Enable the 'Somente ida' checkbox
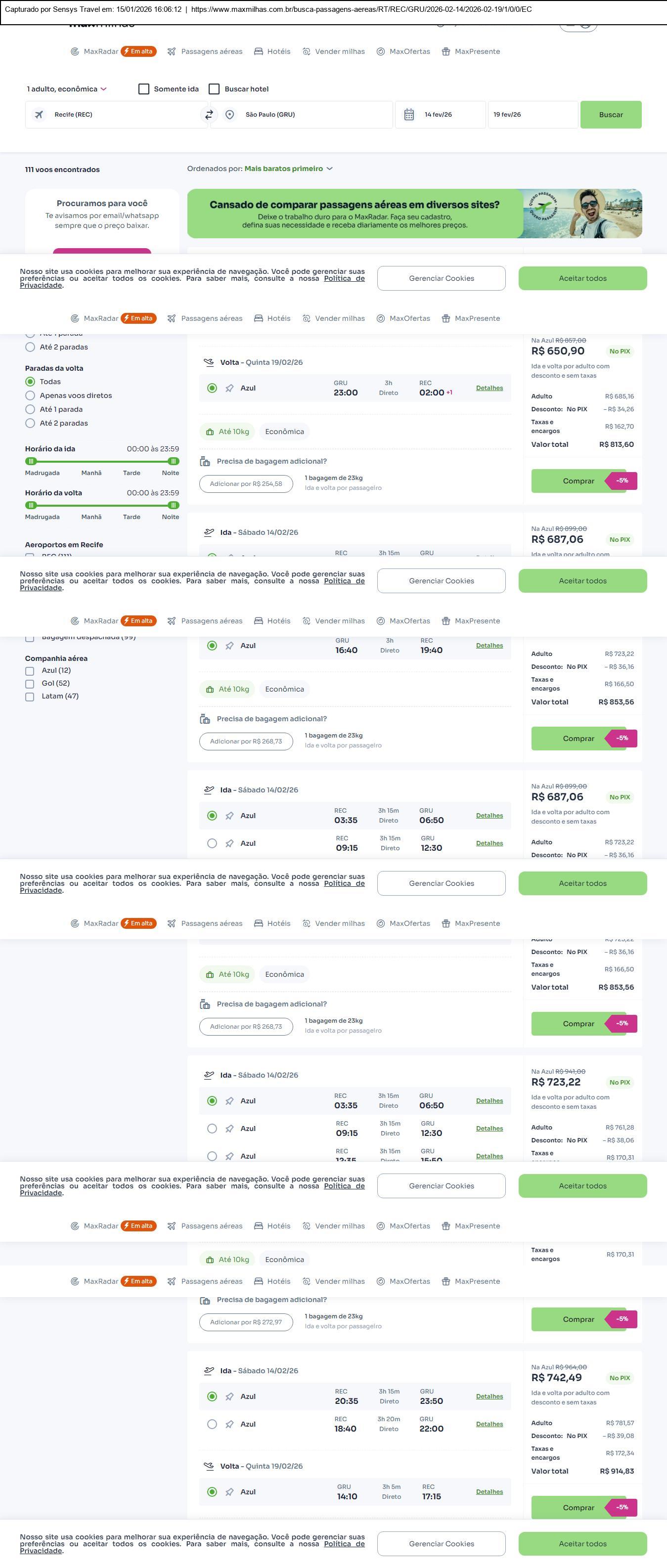 point(143,89)
